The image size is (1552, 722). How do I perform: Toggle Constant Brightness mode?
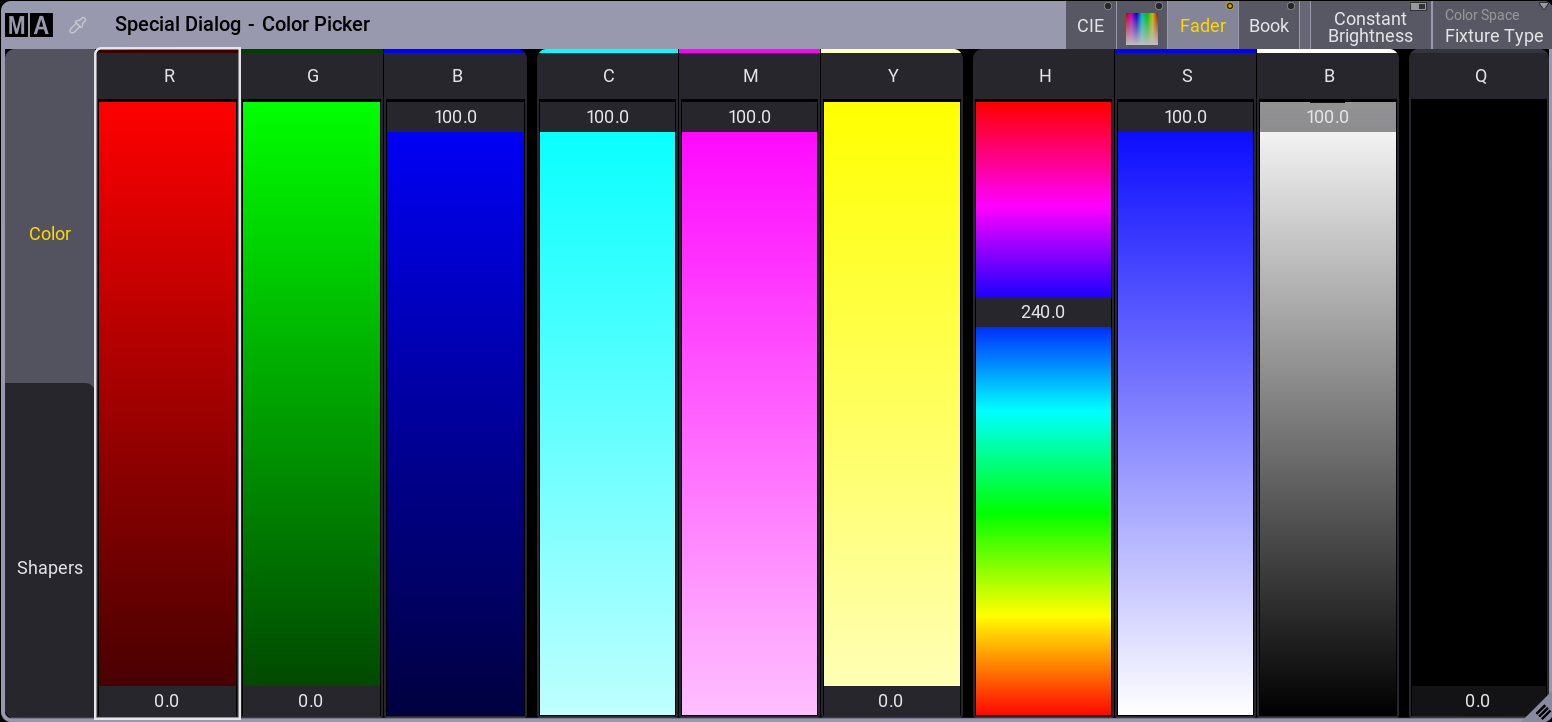click(1370, 25)
